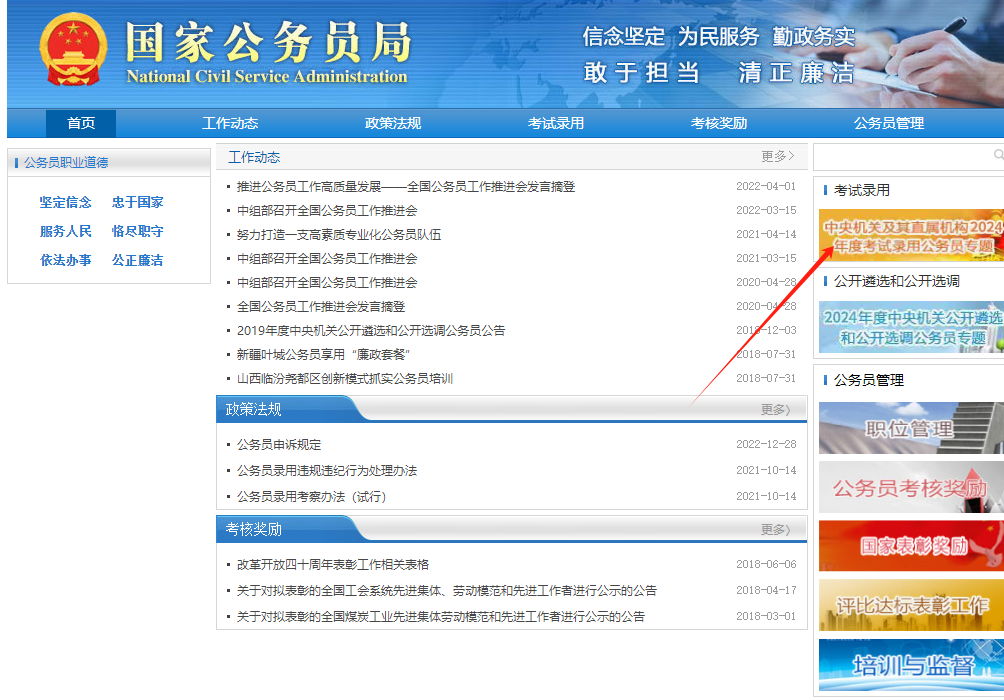Open 努力打造一支高素质专业化公务员队伍 article
The height and width of the screenshot is (700, 1004).
click(339, 234)
